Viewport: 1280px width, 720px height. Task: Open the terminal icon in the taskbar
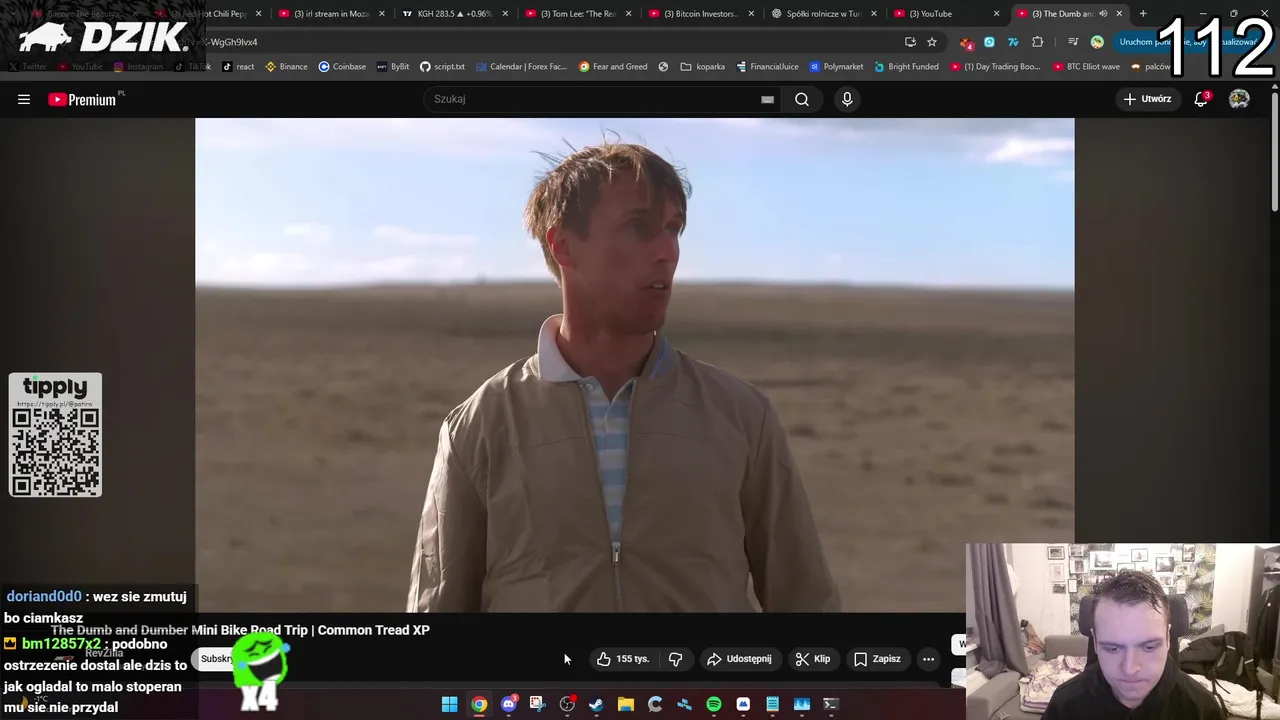click(830, 704)
